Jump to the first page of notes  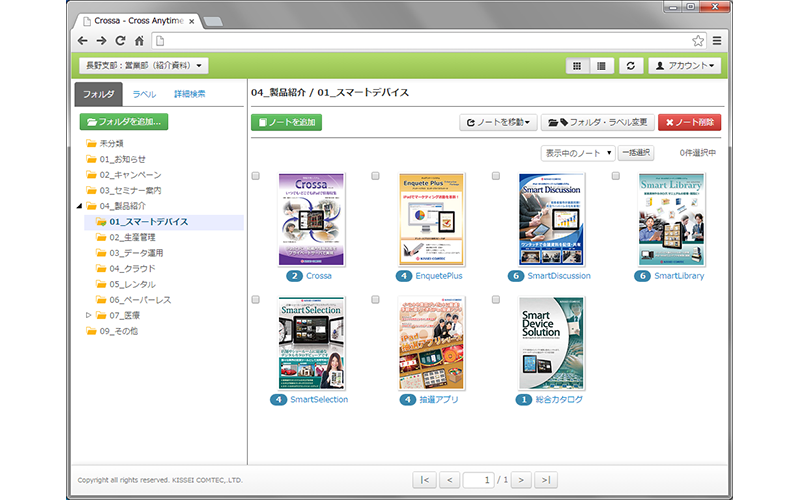424,480
